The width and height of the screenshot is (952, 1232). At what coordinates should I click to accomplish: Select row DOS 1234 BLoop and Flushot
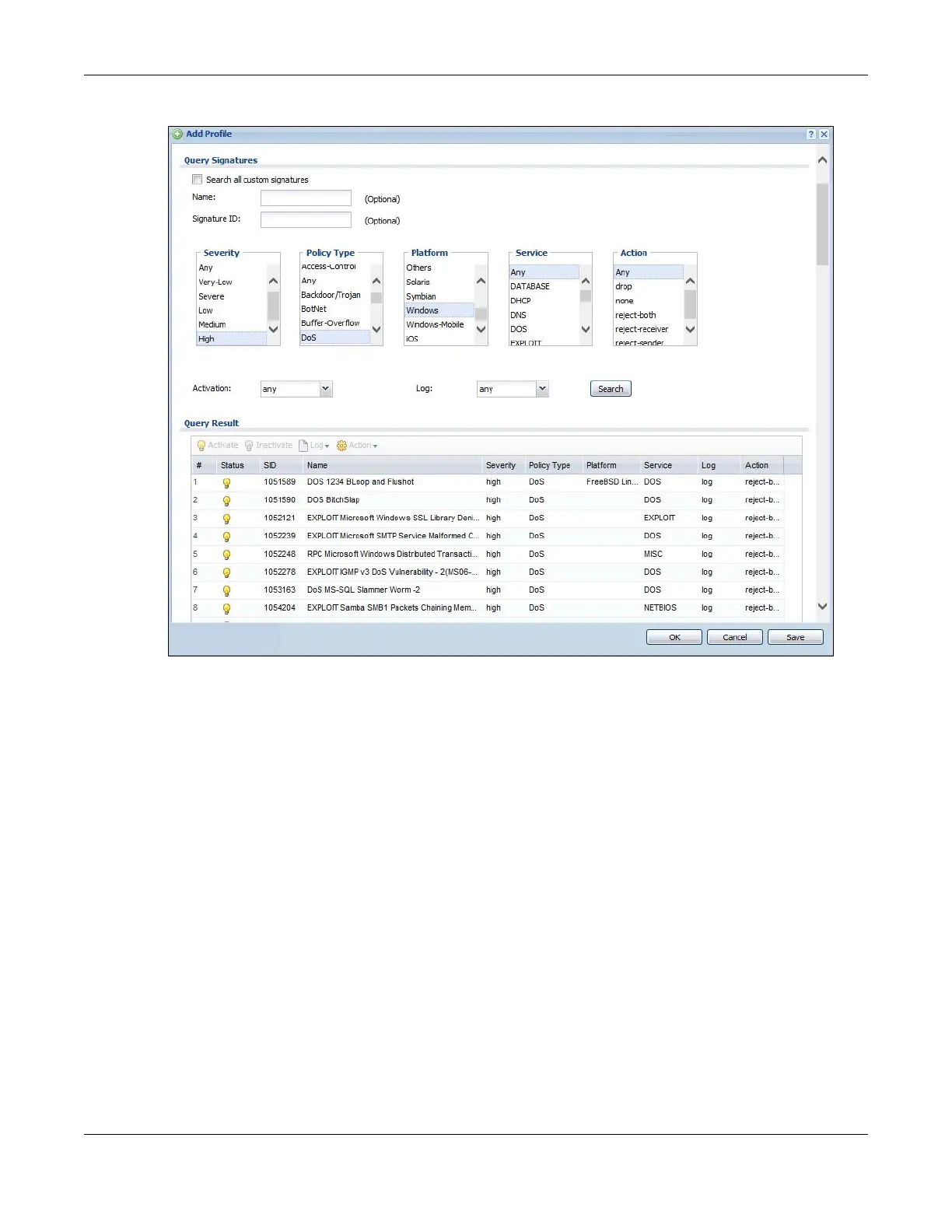(488, 482)
